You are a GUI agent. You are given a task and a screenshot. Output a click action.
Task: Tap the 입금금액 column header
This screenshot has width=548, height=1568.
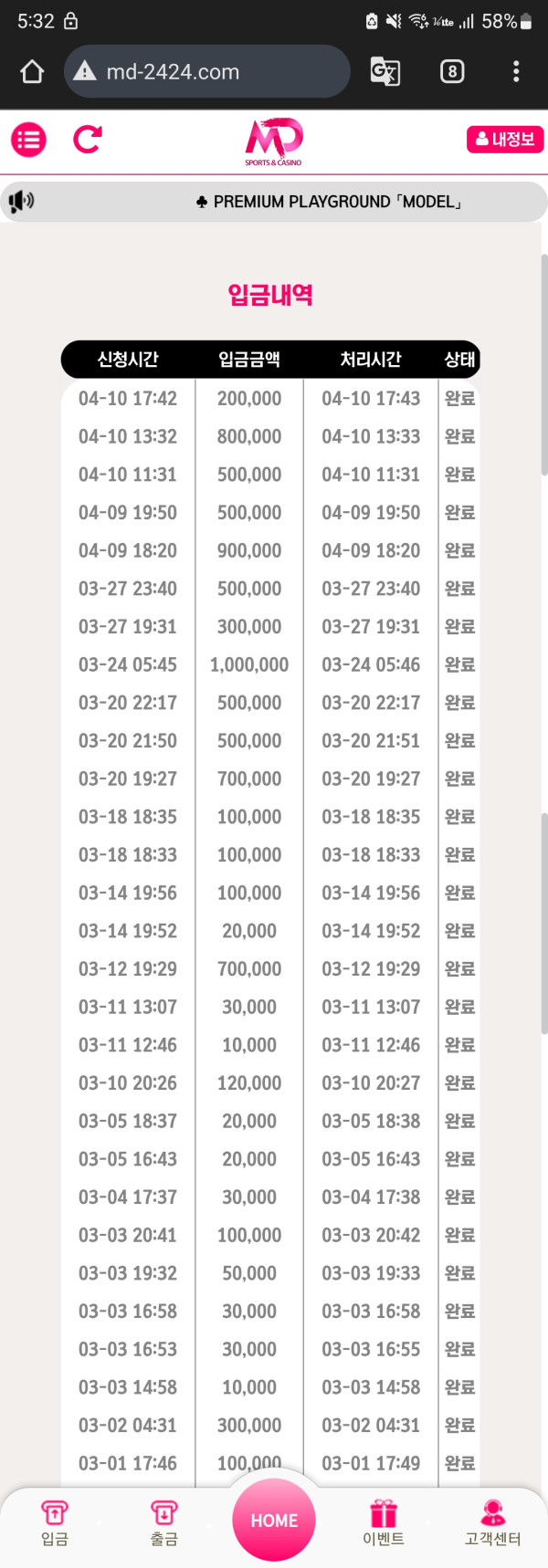[x=249, y=360]
